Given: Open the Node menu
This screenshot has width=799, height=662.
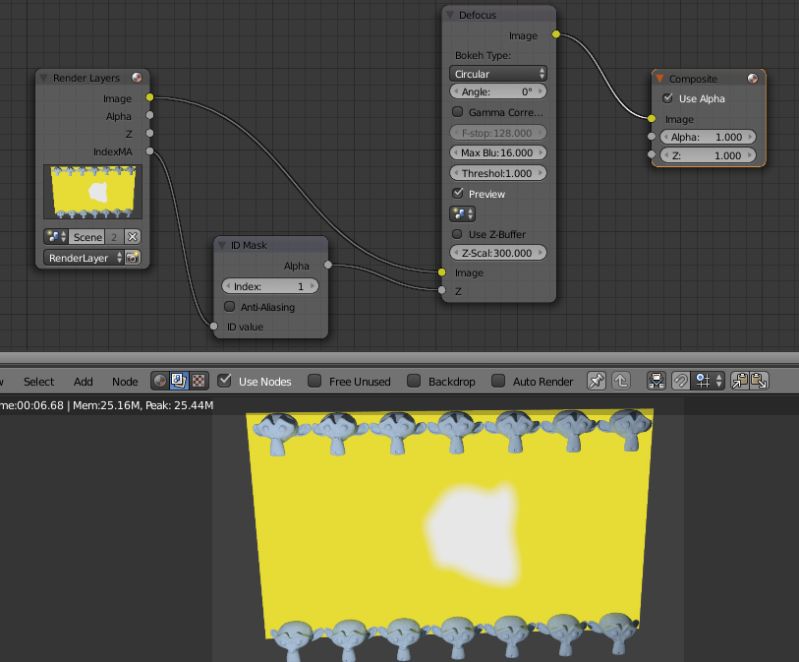Looking at the screenshot, I should tap(125, 382).
